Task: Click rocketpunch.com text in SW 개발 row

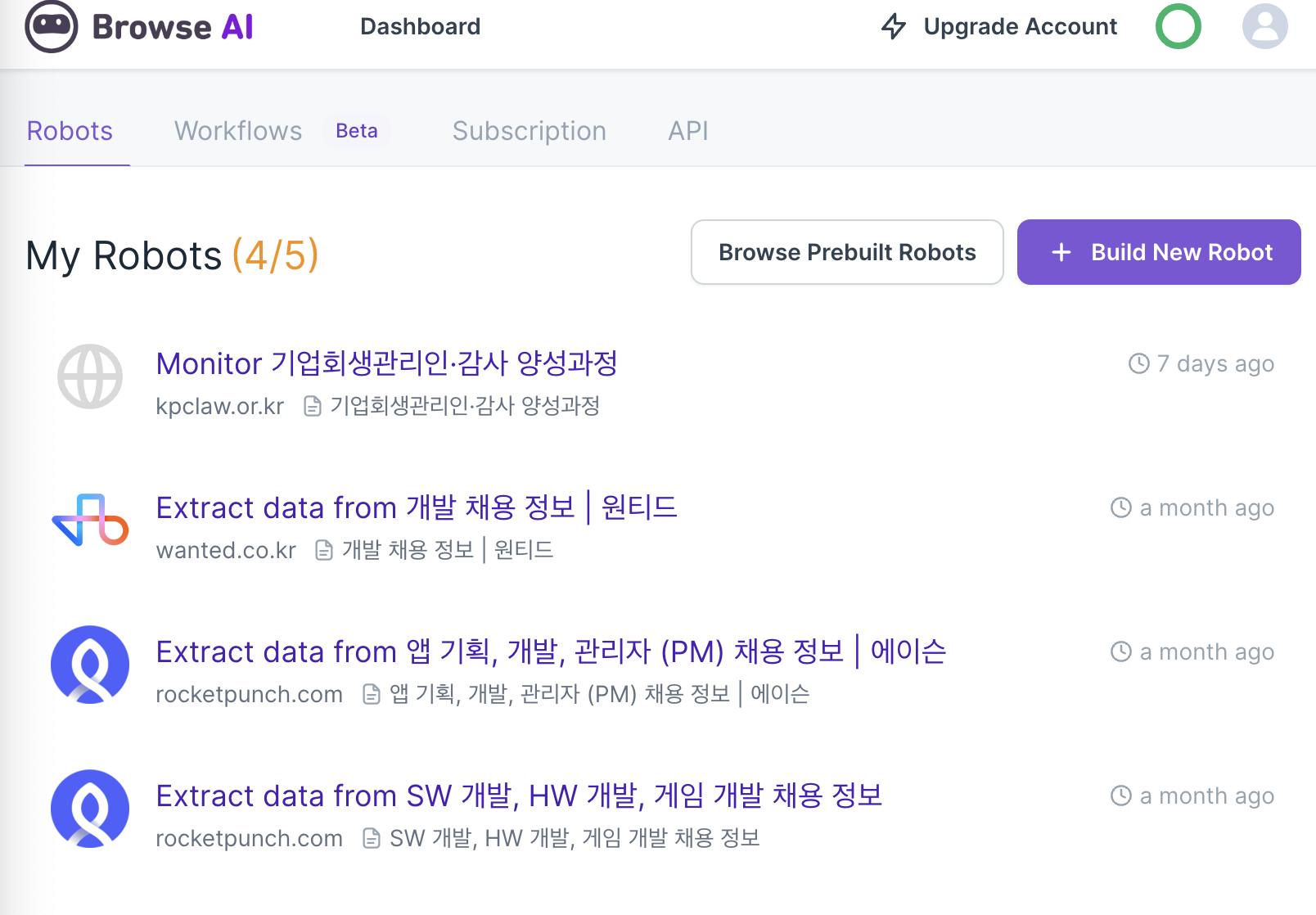Action: [249, 838]
